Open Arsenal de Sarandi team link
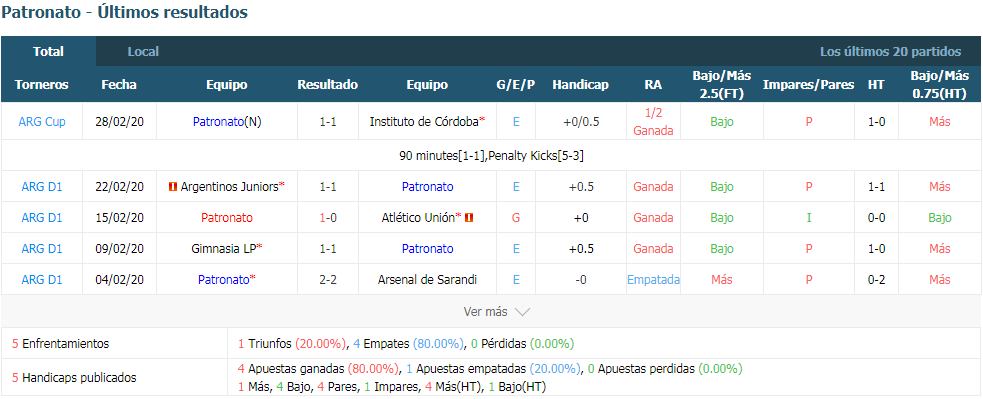The height and width of the screenshot is (399, 983). tap(427, 280)
